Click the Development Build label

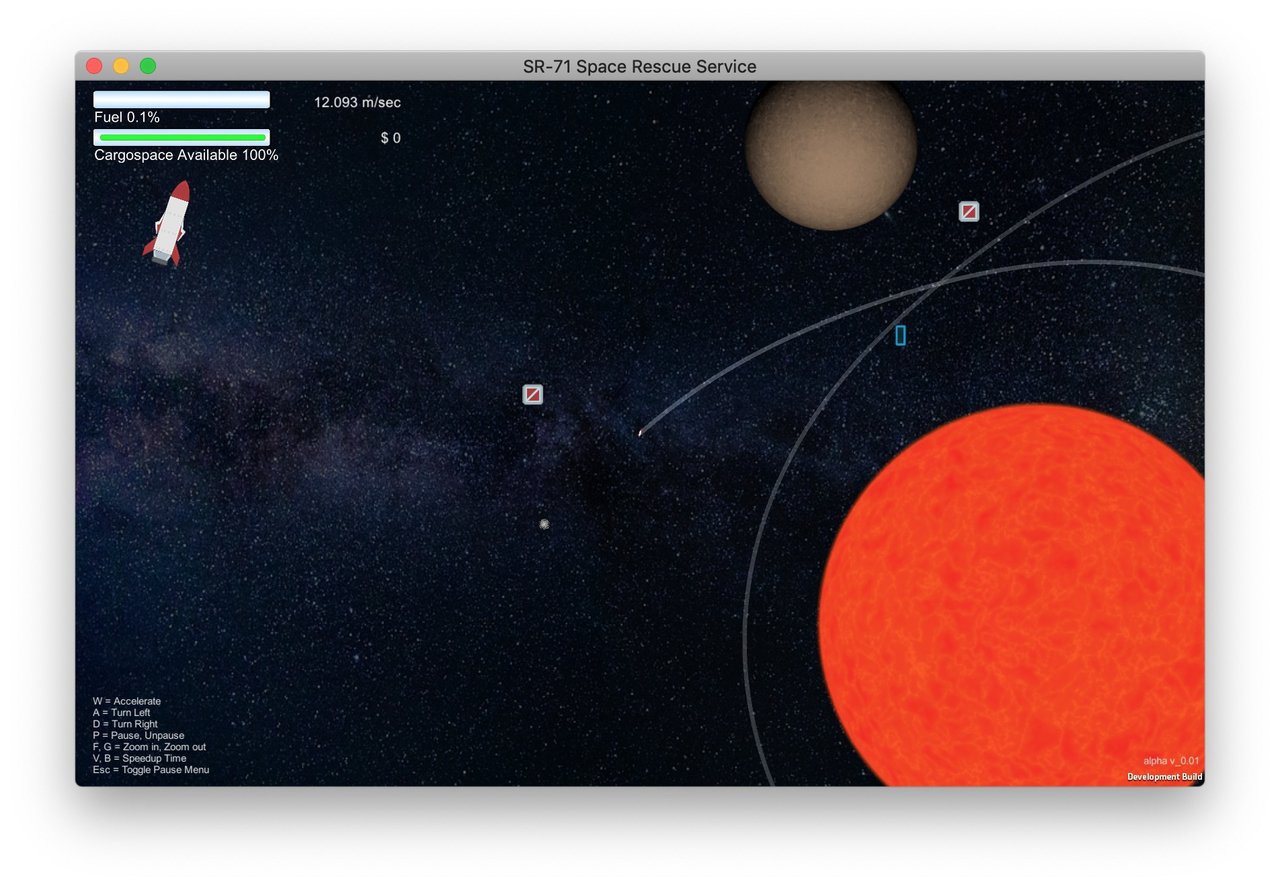pyautogui.click(x=1165, y=777)
